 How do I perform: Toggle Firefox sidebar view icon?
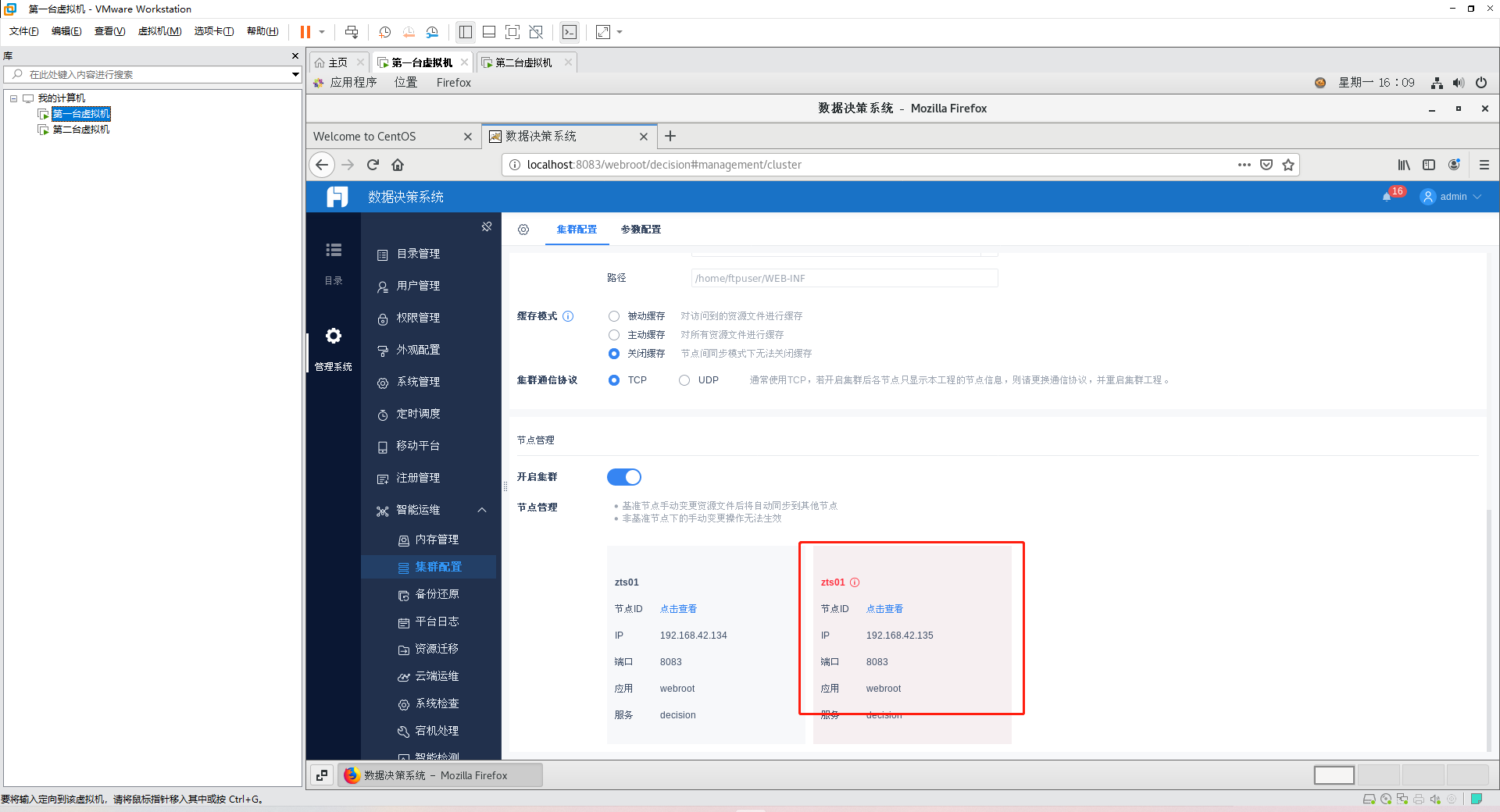pos(1429,165)
